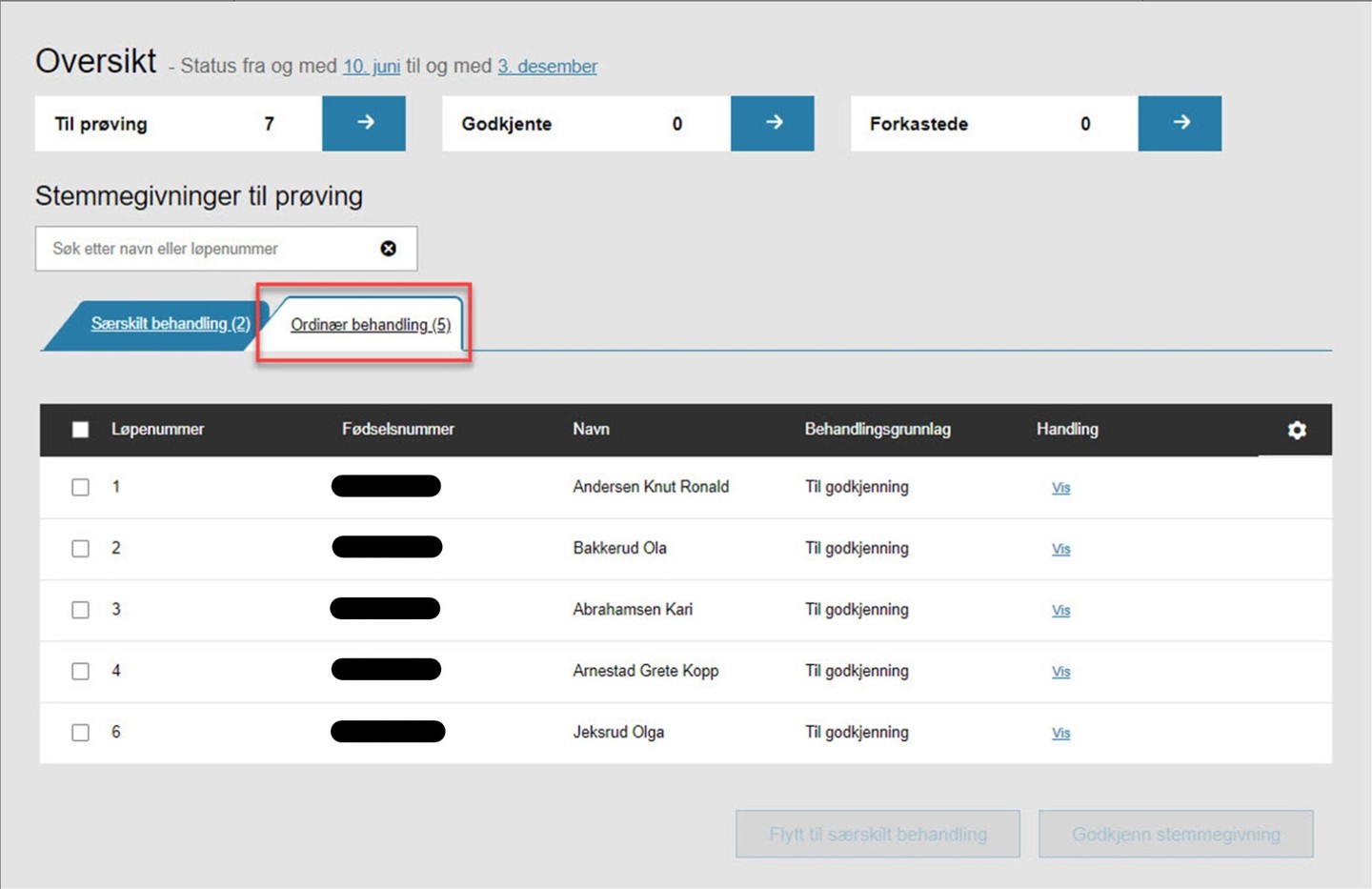Open Godkjente list via its arrow button
Image resolution: width=1372 pixels, height=889 pixels.
click(x=773, y=123)
